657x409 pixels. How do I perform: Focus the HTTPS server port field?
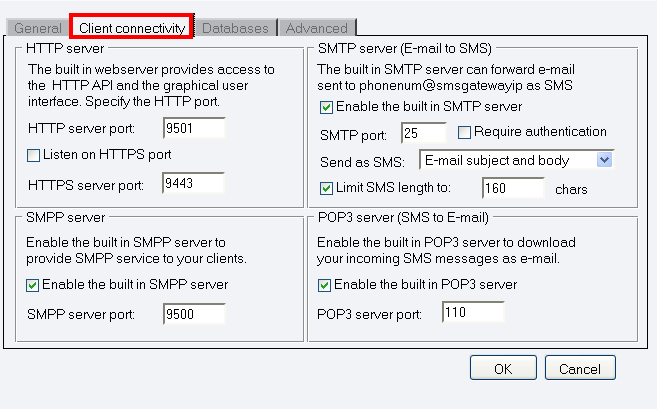point(193,183)
